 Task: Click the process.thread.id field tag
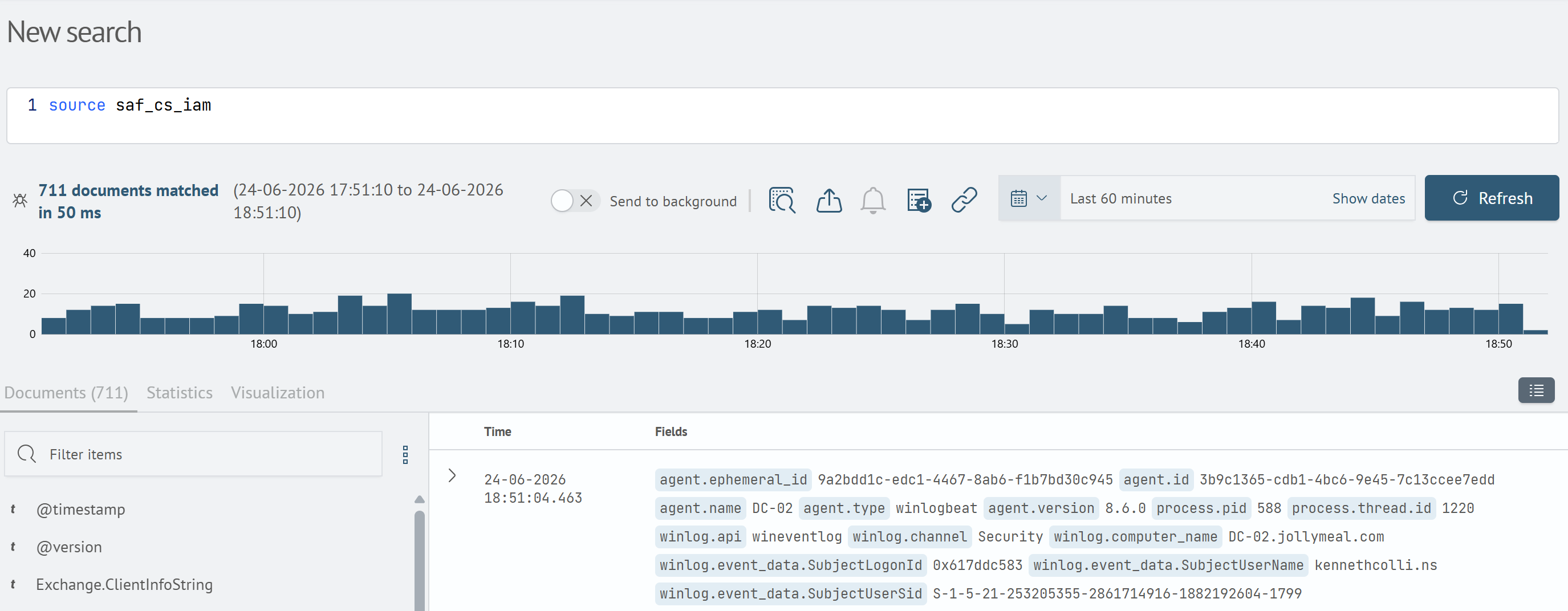1361,508
